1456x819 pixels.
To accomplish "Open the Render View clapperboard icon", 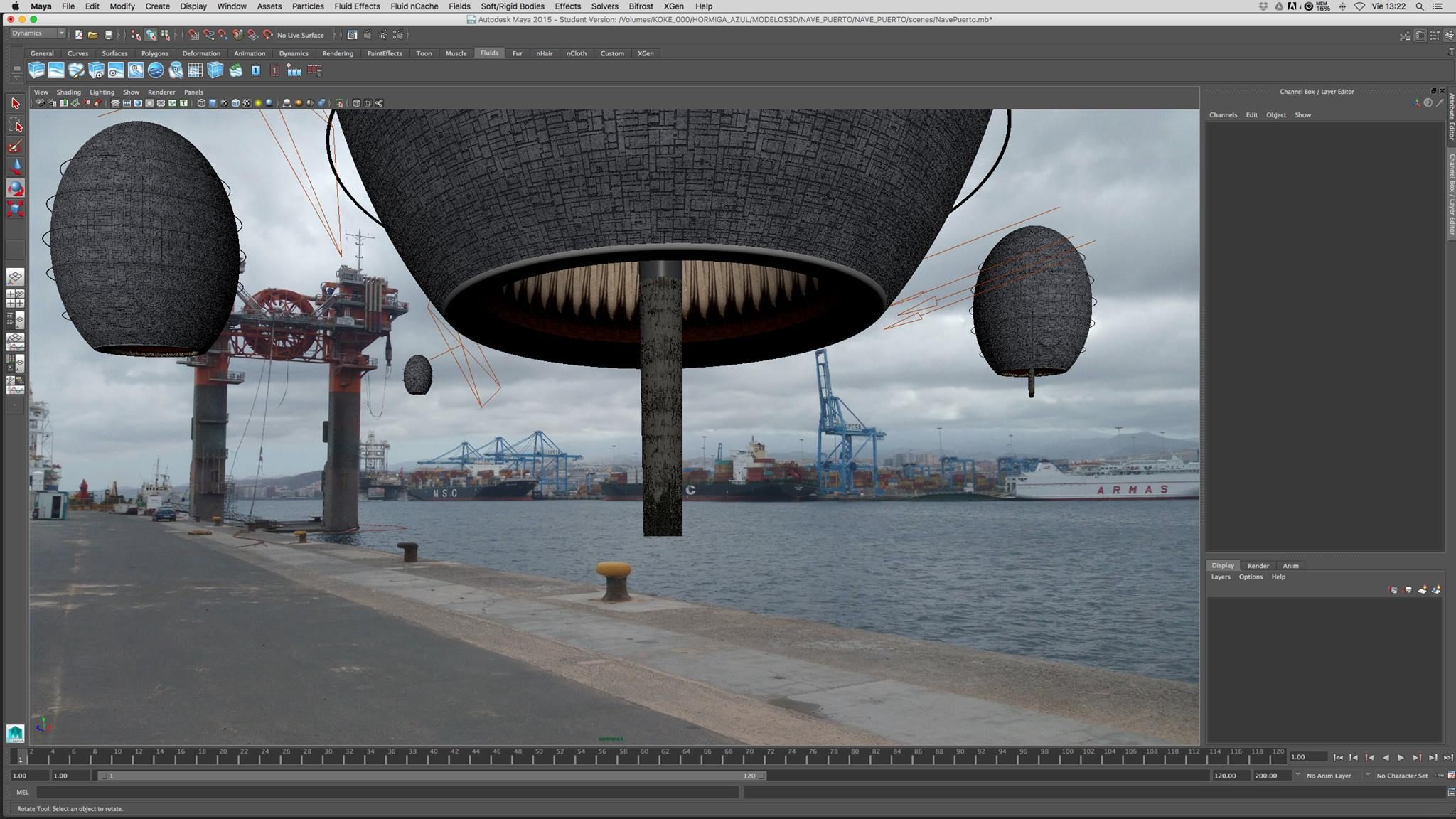I will pos(352,35).
